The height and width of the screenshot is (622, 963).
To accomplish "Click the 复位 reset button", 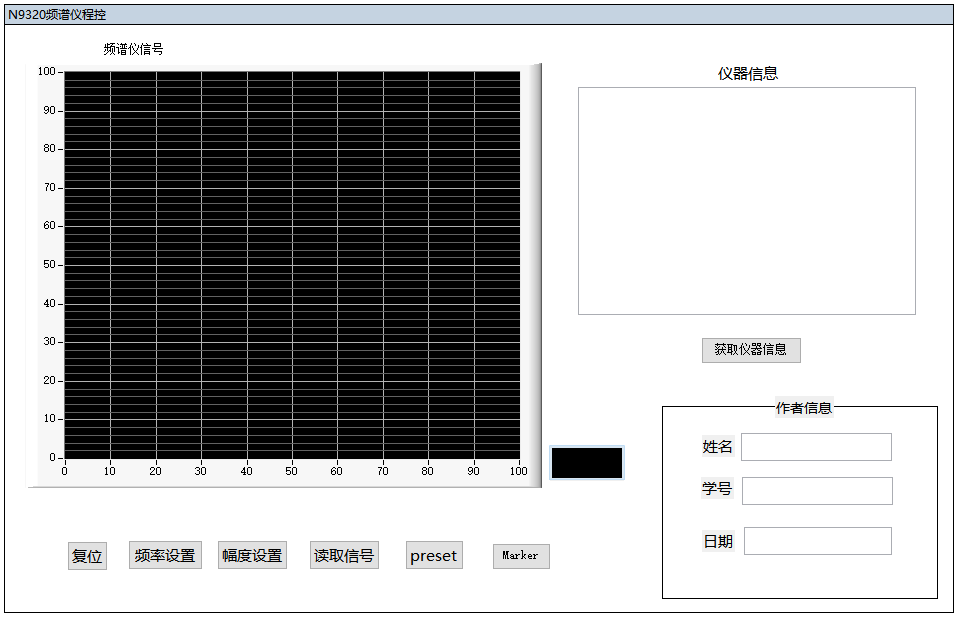I will [x=87, y=556].
